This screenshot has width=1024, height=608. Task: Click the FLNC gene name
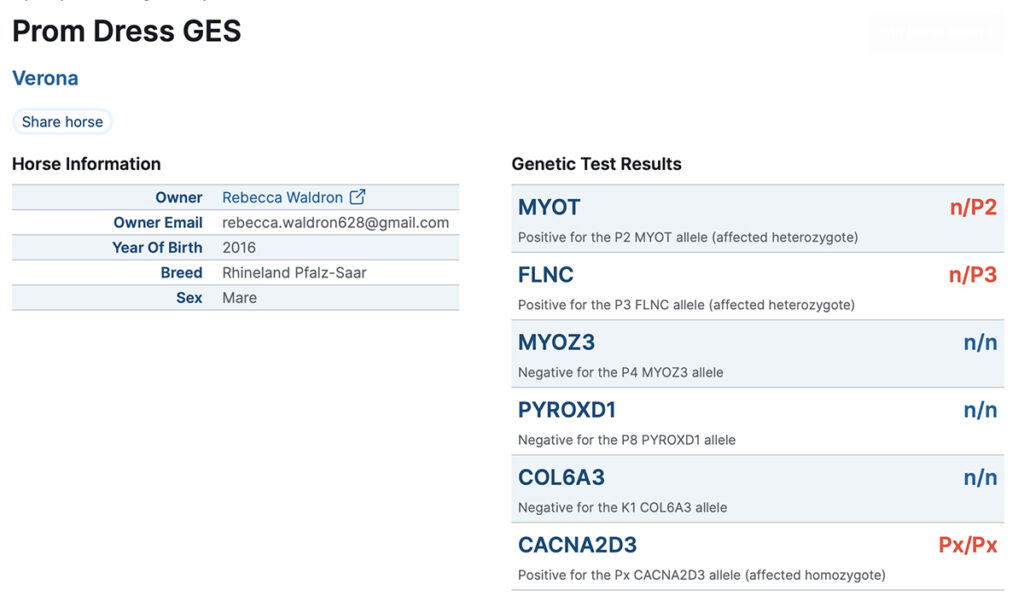(x=546, y=275)
